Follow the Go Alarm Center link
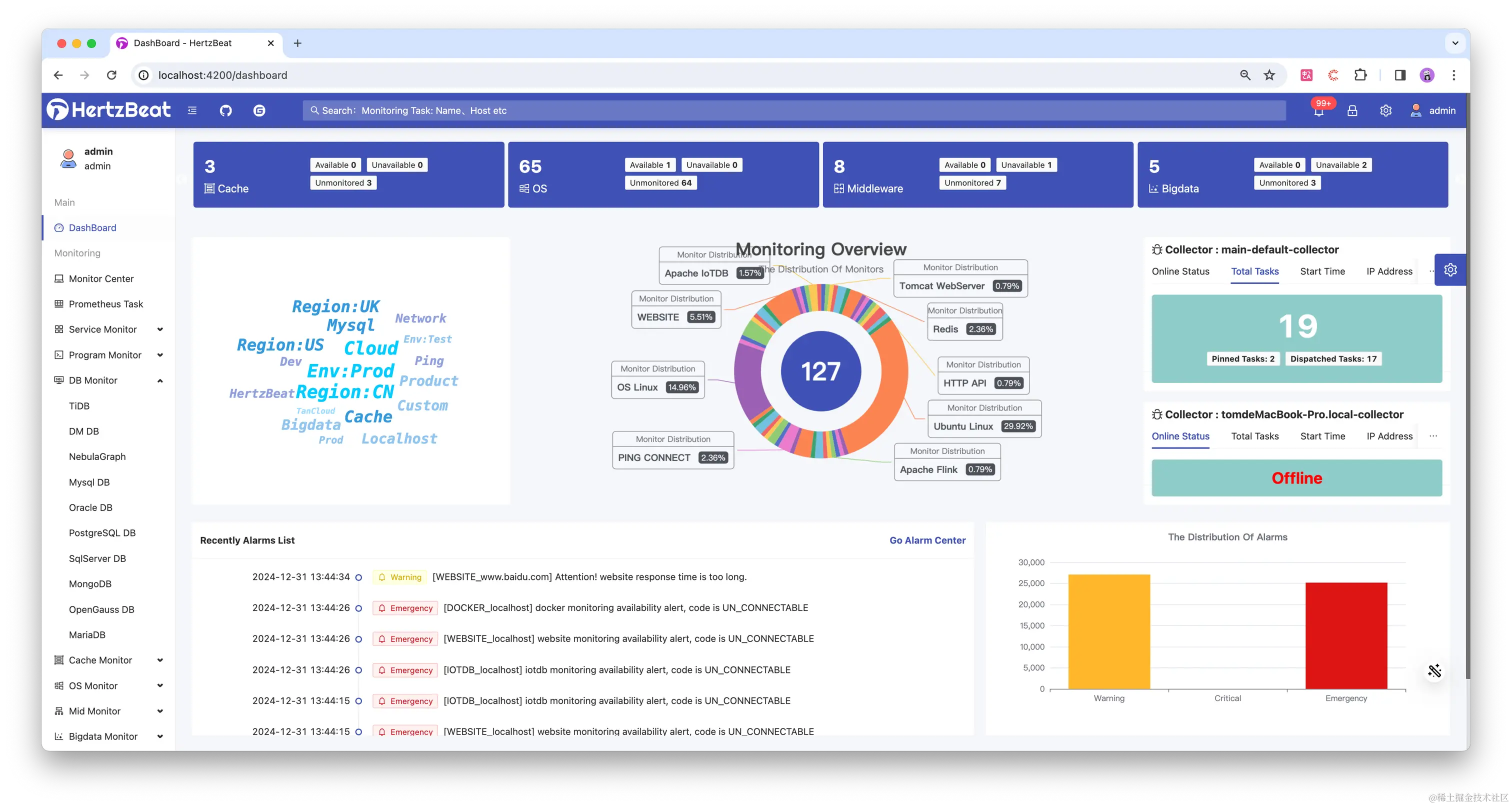This screenshot has height=806, width=1512. (x=927, y=540)
